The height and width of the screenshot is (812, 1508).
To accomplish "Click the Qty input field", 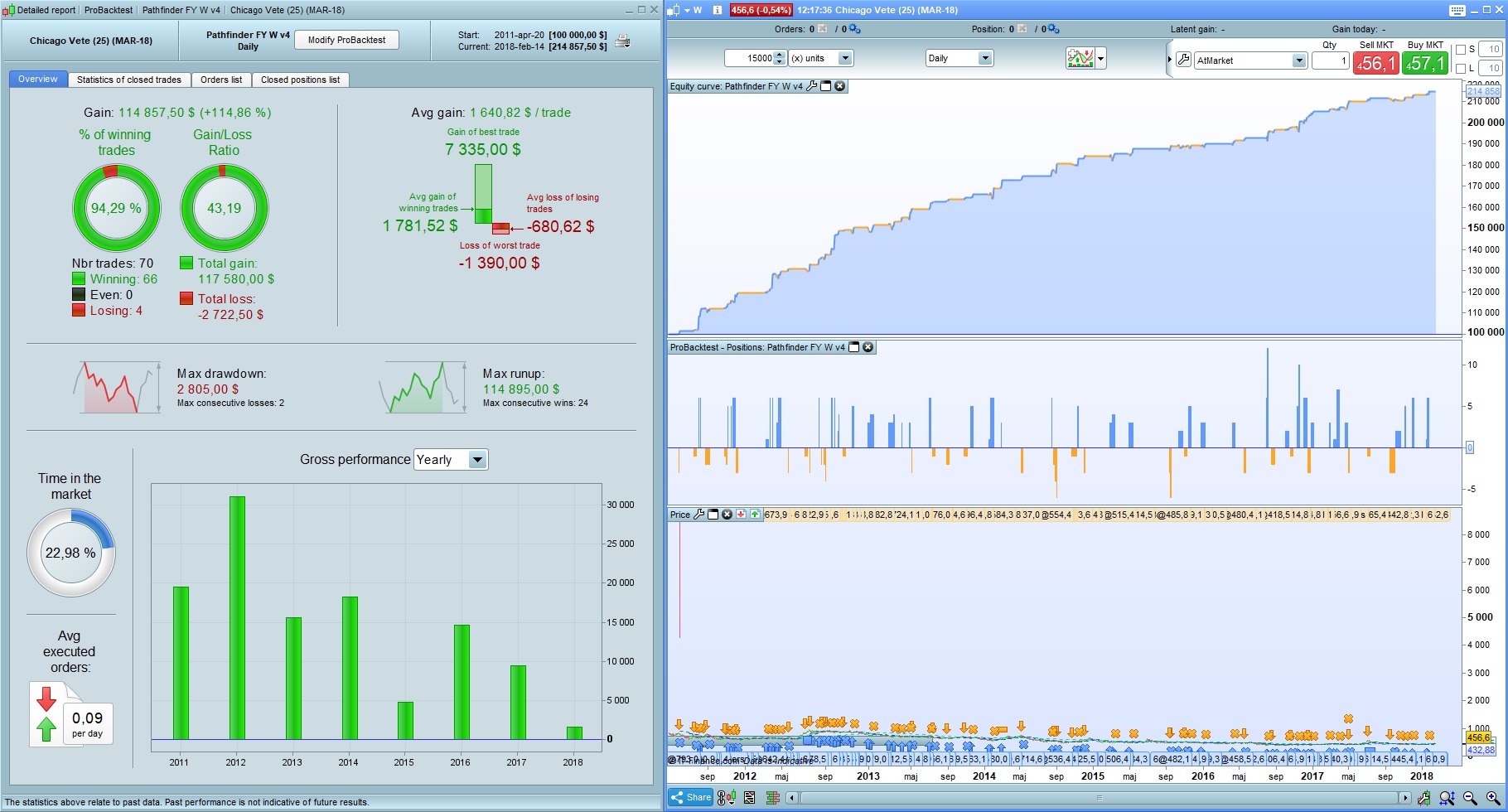I will [x=1331, y=60].
